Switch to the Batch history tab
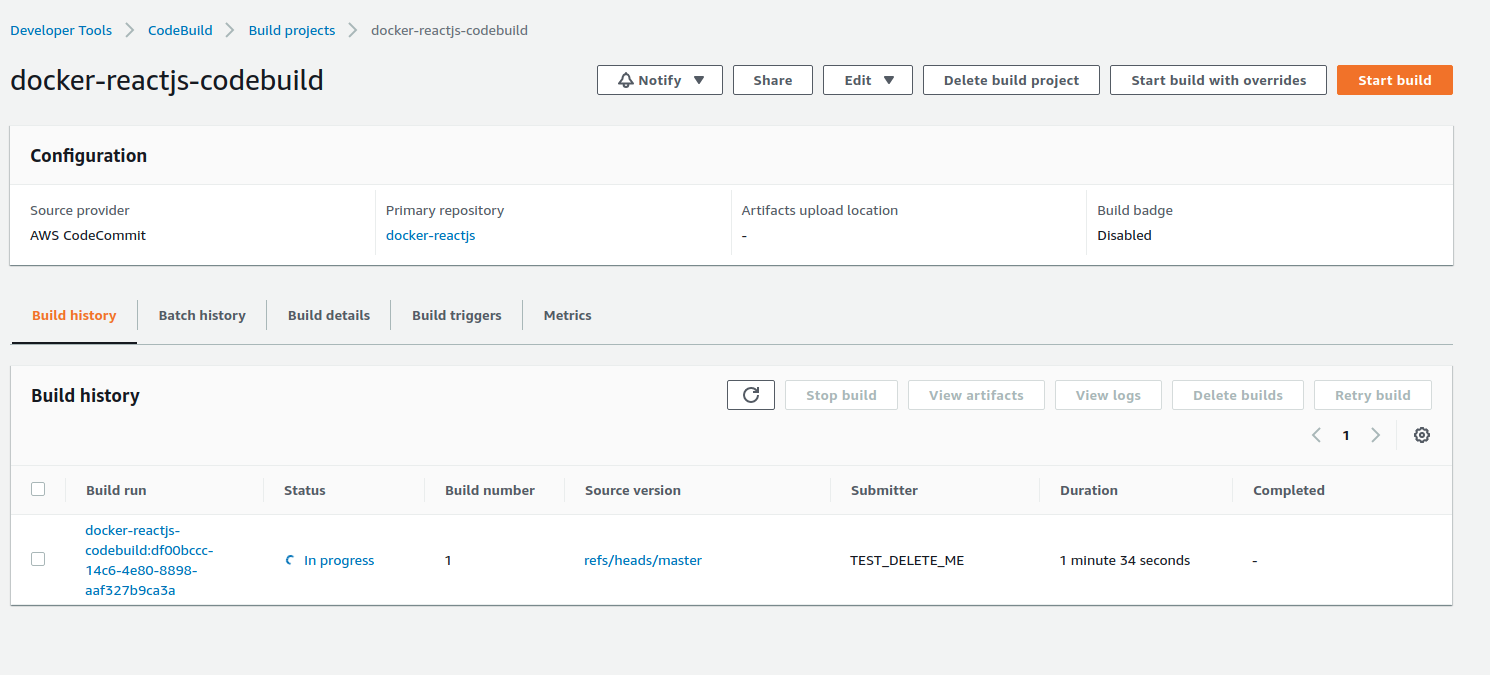Screen dimensions: 1490x675 [202, 315]
